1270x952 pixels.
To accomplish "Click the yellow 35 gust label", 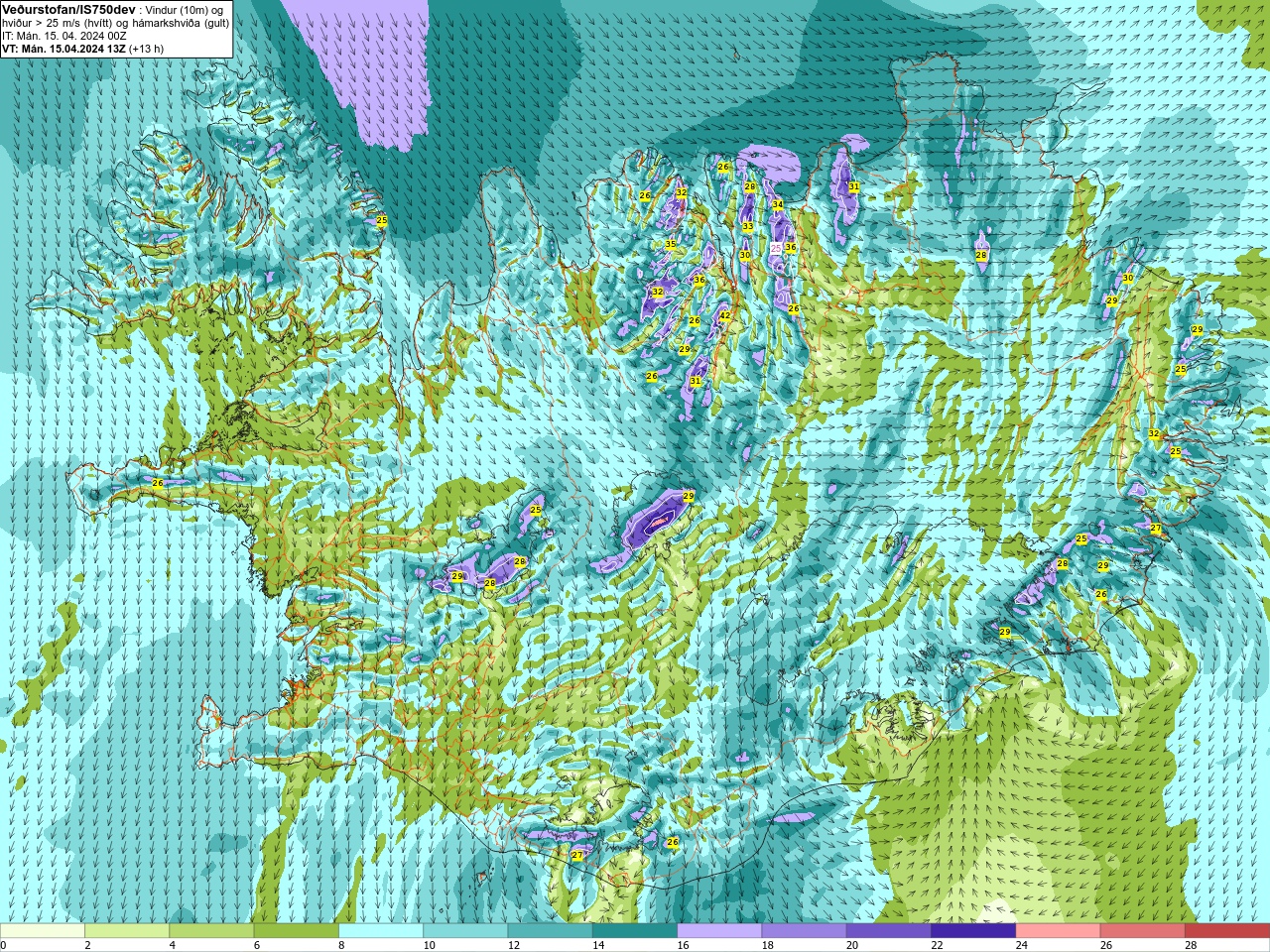I will click(x=671, y=244).
